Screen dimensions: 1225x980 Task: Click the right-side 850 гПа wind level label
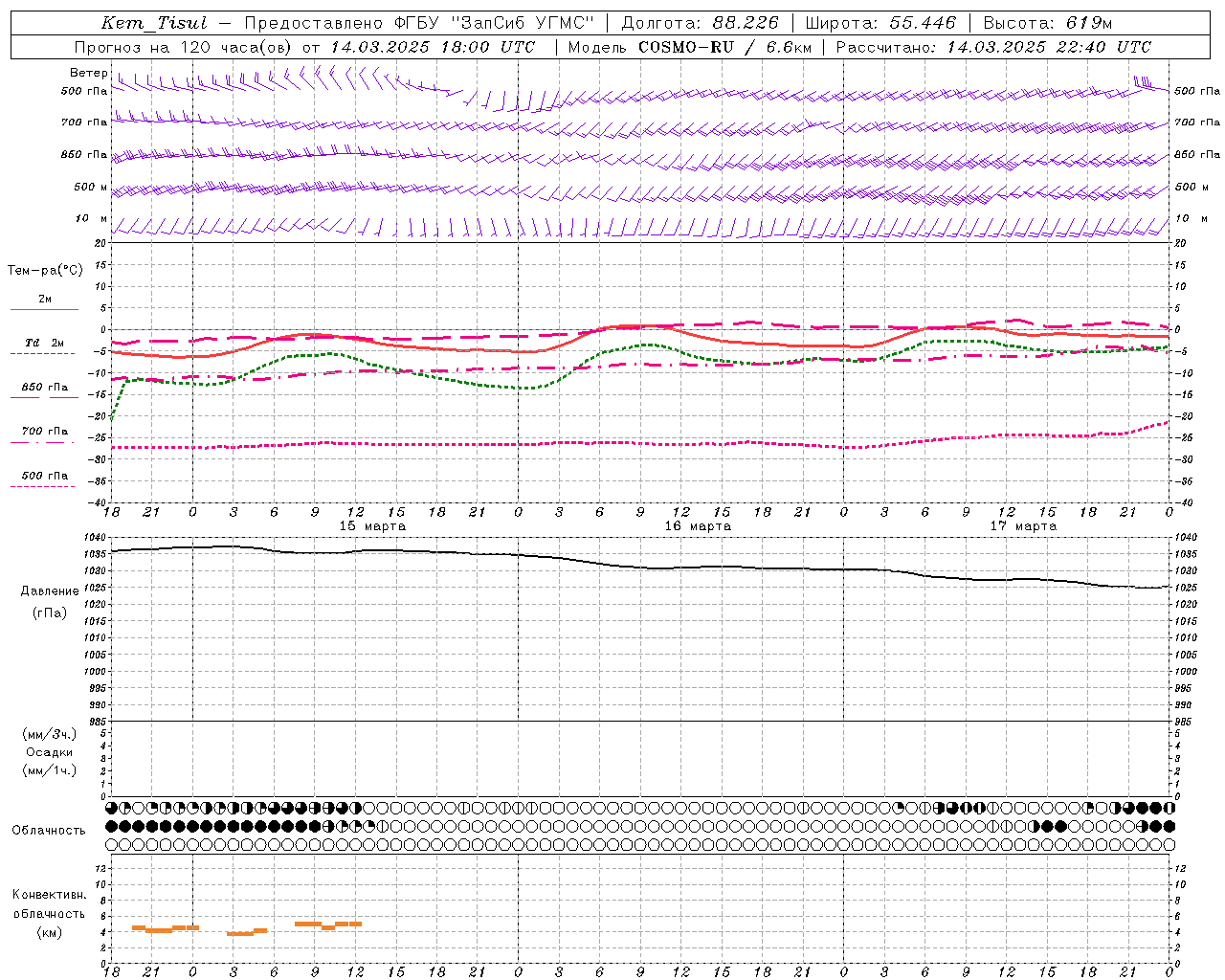[x=1197, y=154]
